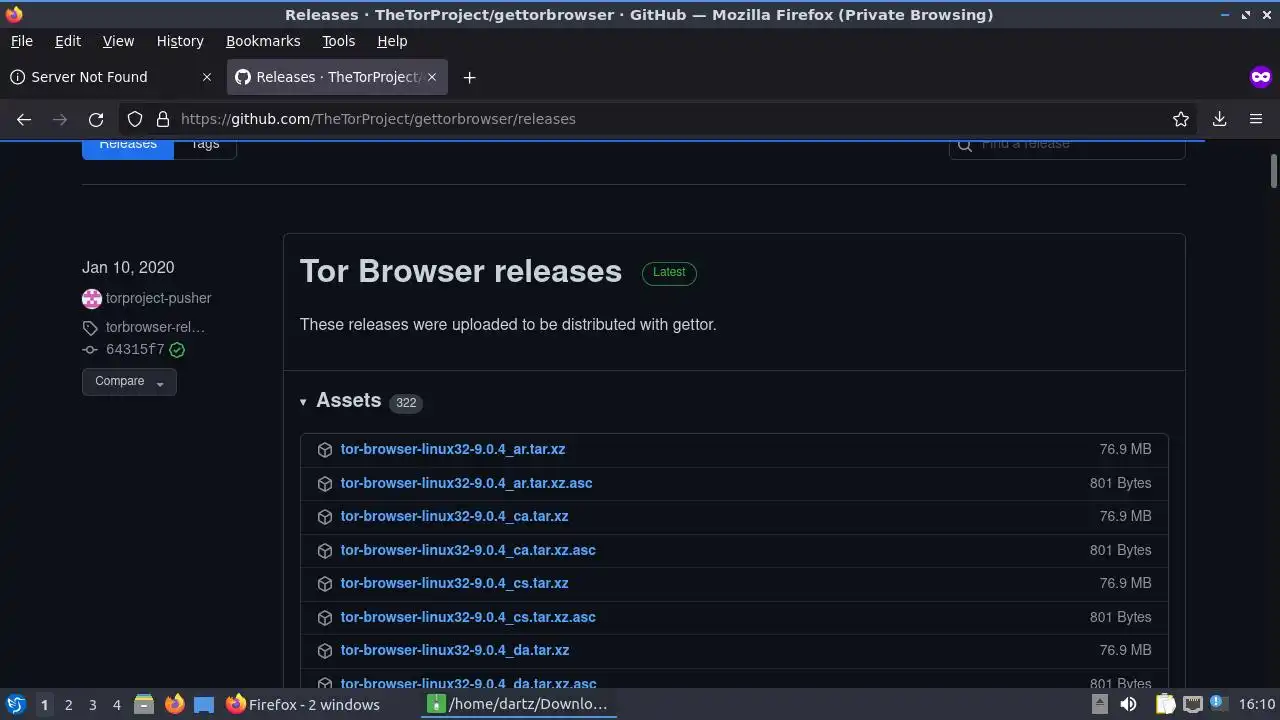The image size is (1280, 720).
Task: Open the Firefox hamburger application menu
Action: [1256, 119]
